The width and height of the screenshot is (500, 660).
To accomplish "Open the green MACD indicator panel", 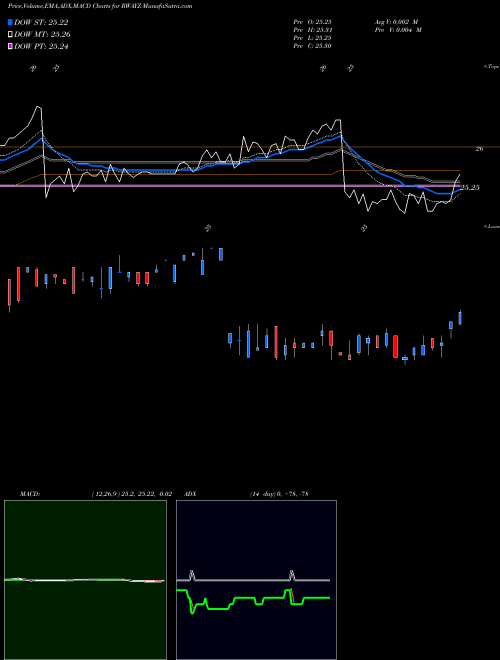I will (85, 580).
